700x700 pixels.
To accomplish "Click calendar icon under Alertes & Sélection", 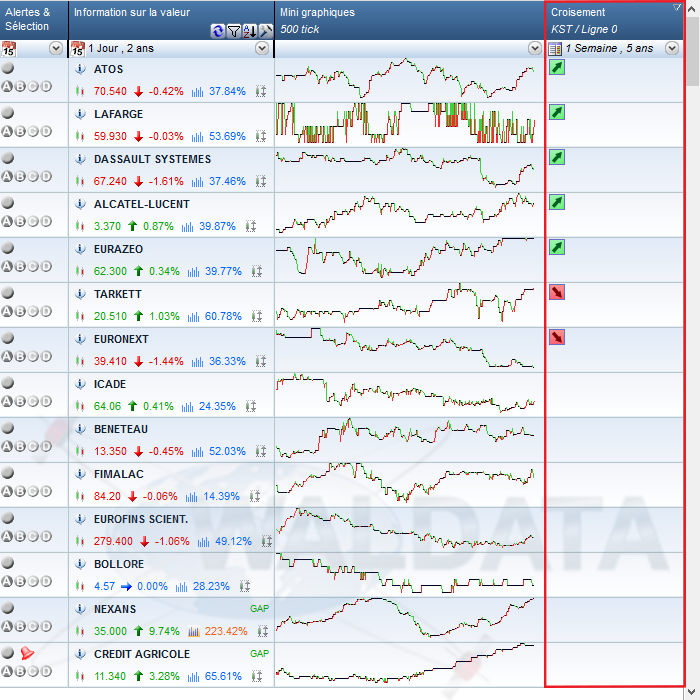I will tap(8, 49).
